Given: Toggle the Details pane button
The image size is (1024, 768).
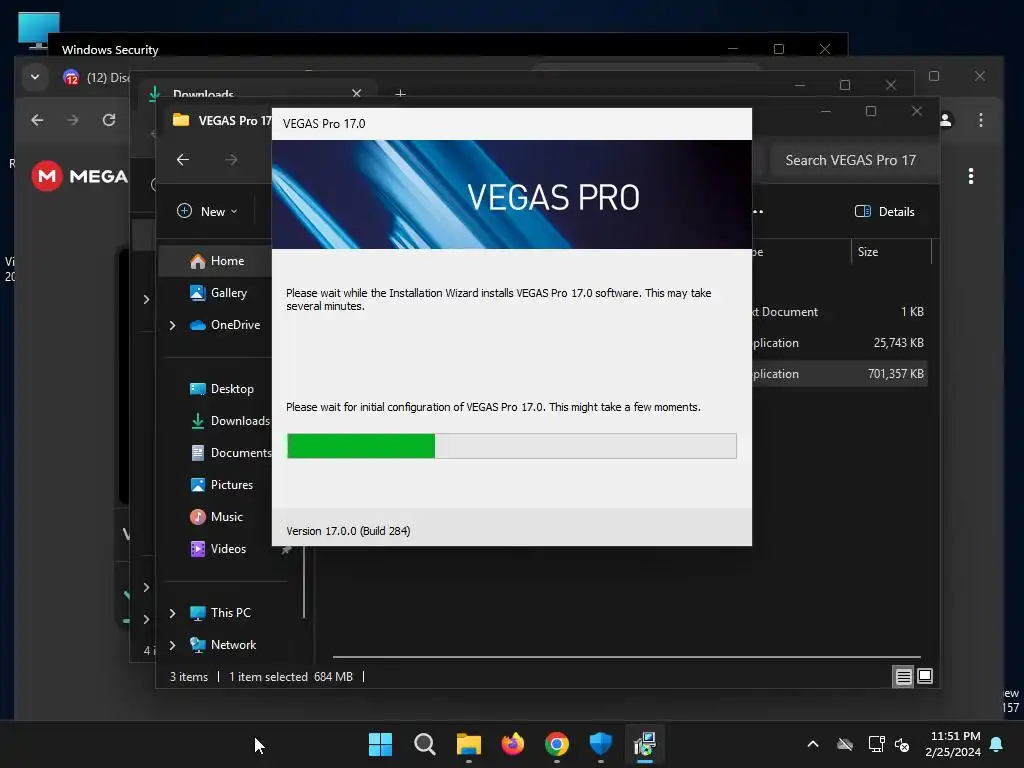Looking at the screenshot, I should pos(884,211).
